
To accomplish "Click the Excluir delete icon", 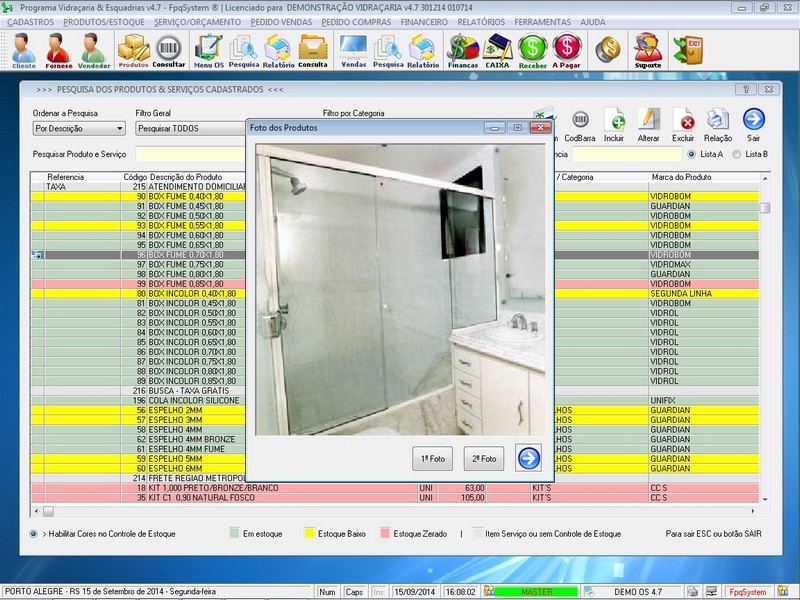I will [x=683, y=125].
